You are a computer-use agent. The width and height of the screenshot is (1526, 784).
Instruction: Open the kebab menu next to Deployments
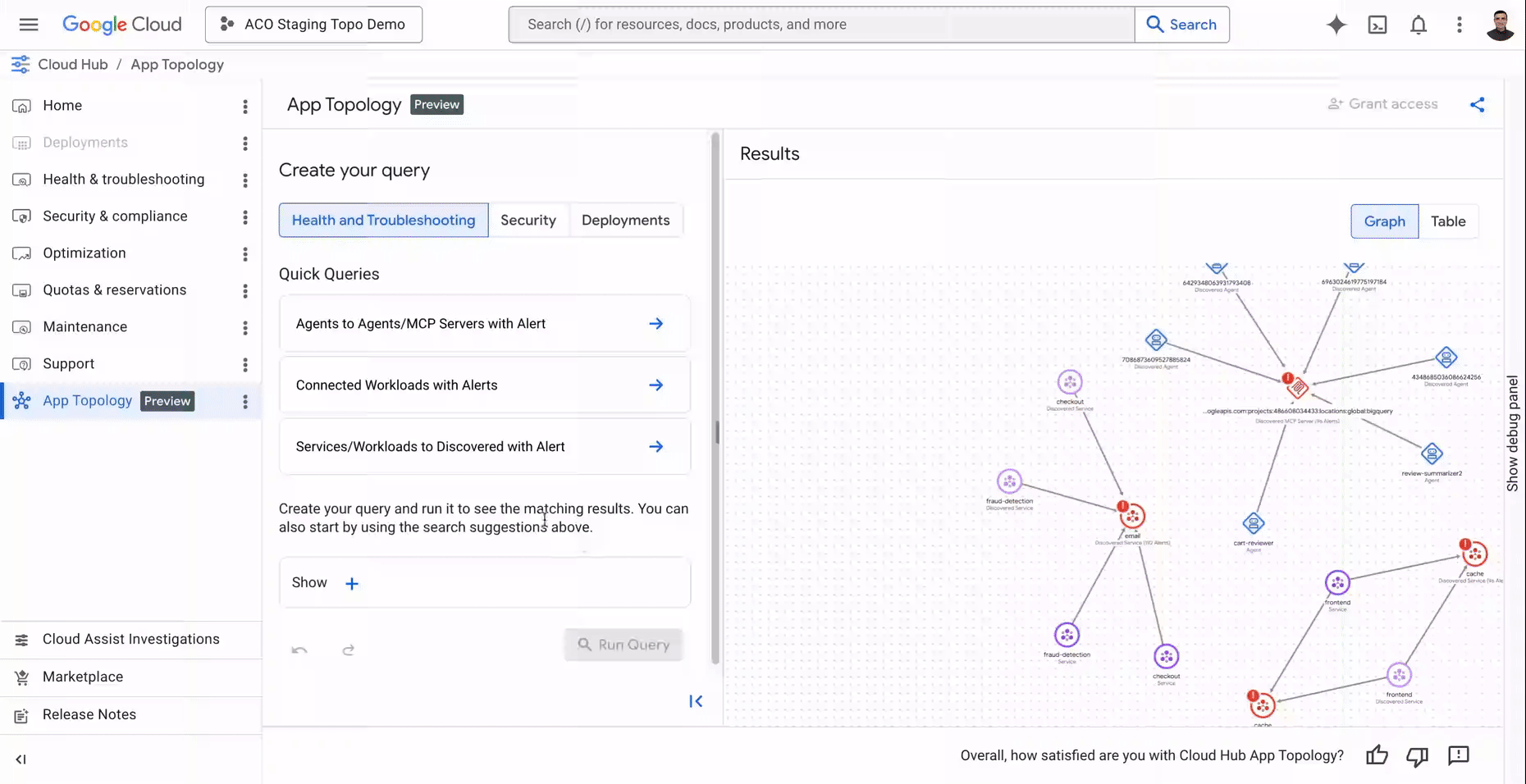point(244,144)
